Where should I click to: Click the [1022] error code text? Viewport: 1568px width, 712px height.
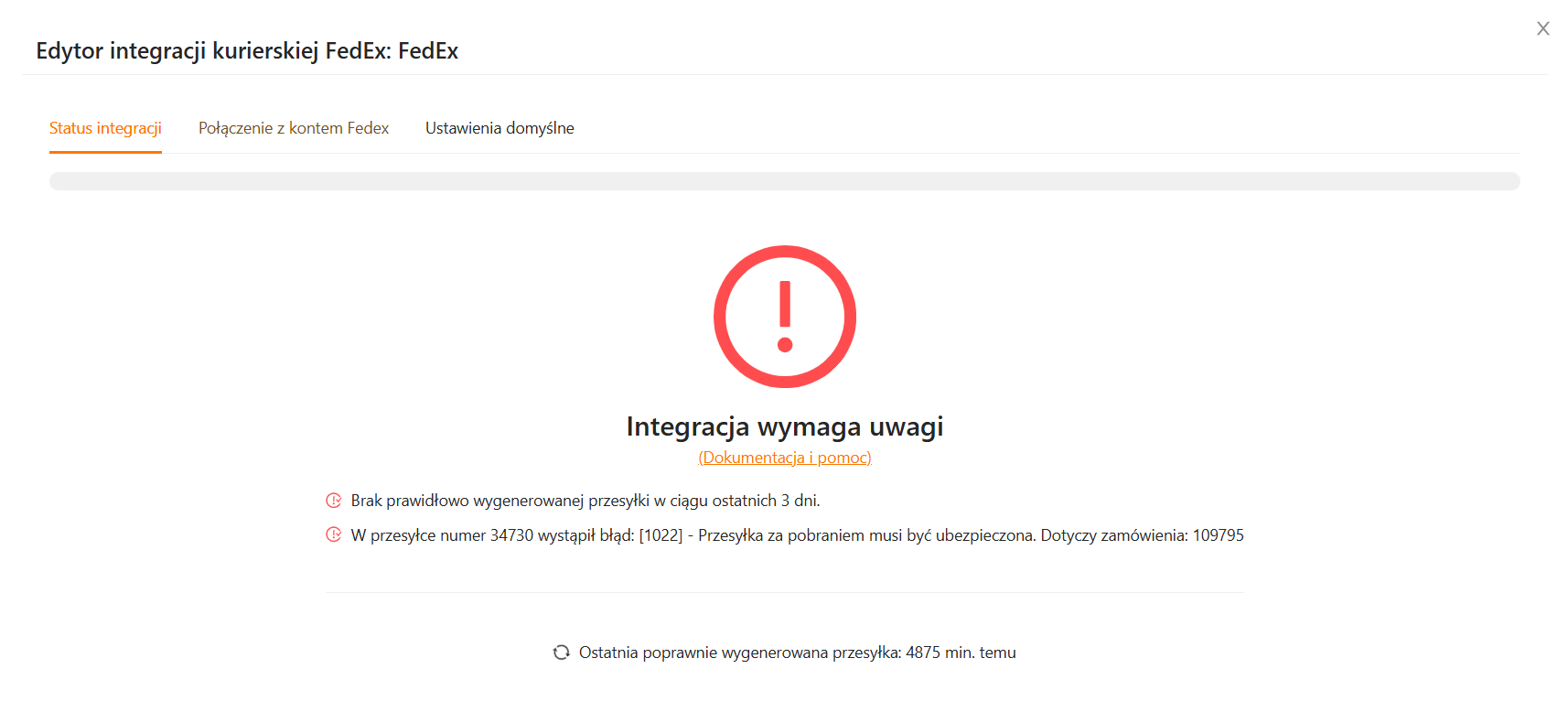[660, 535]
